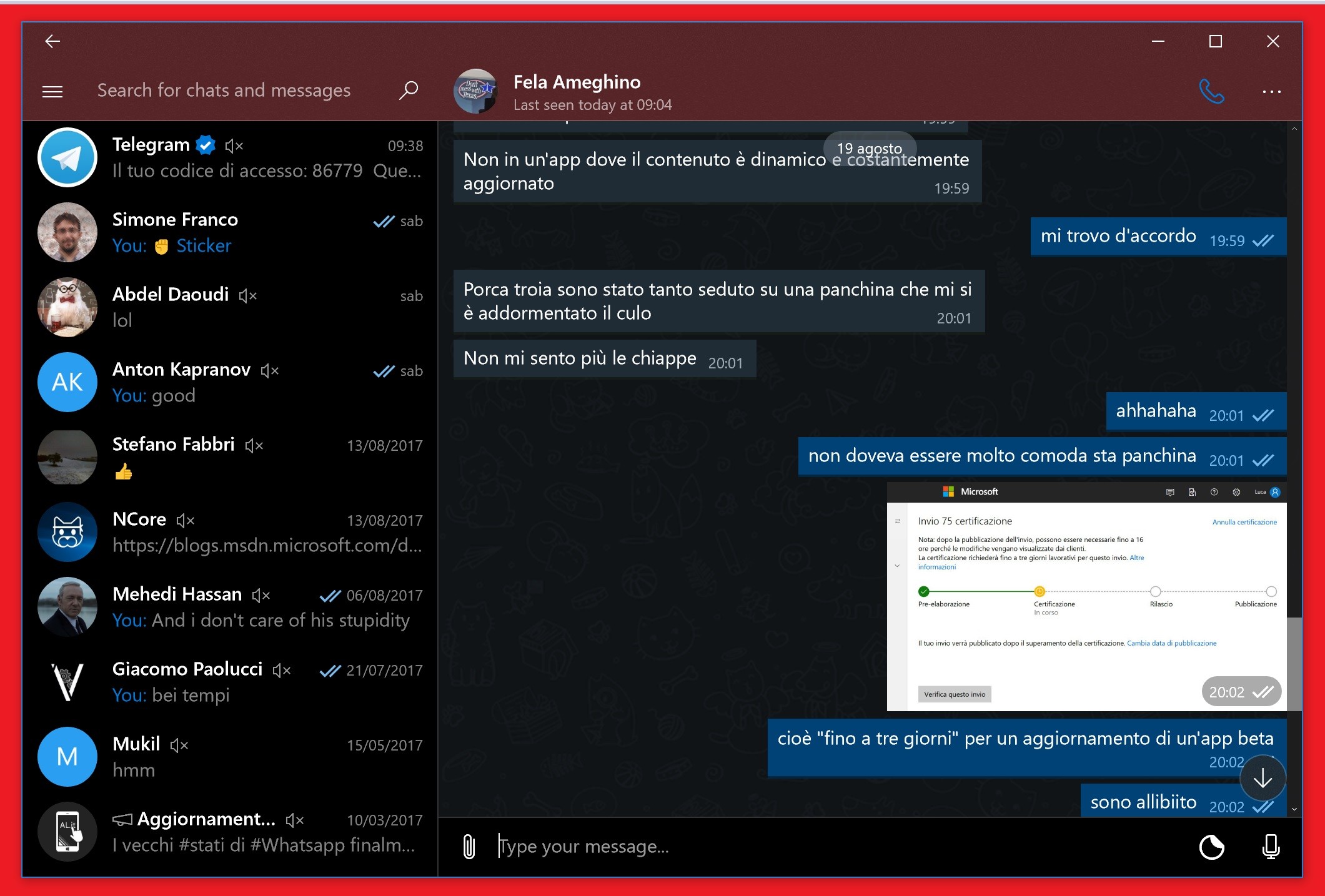Click the Telegram verified badge icon
This screenshot has height=896, width=1325.
(206, 145)
